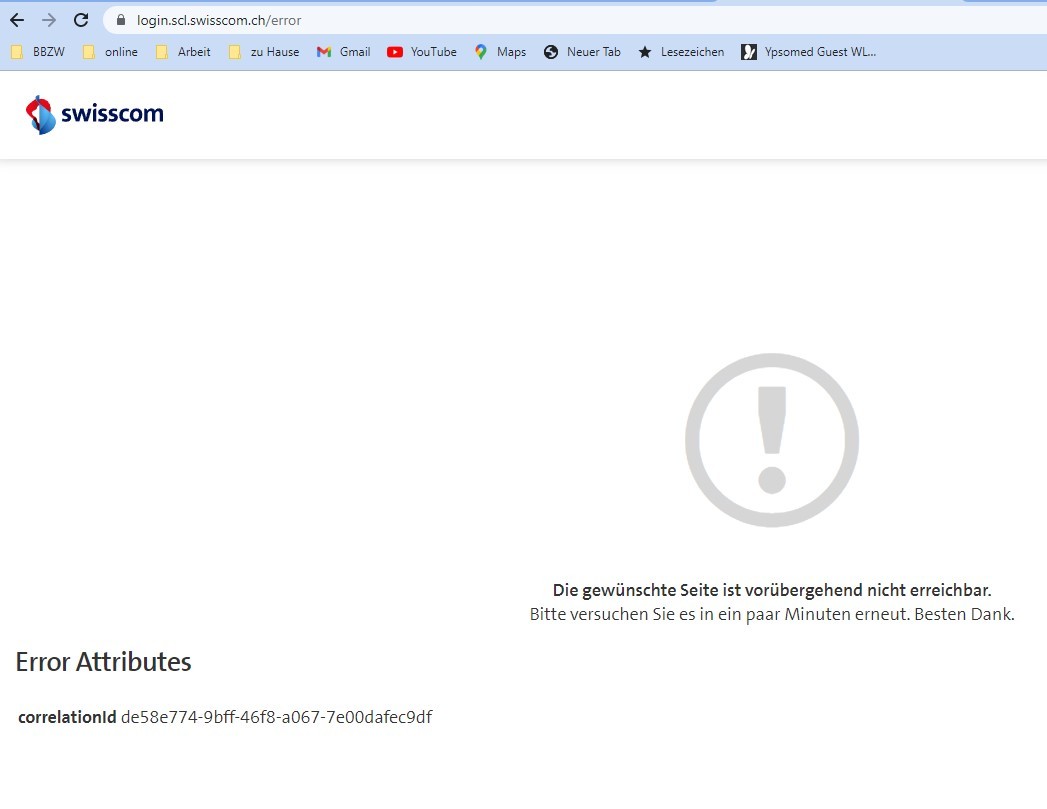Launch the Maps bookmark
1047x809 pixels.
click(x=500, y=52)
